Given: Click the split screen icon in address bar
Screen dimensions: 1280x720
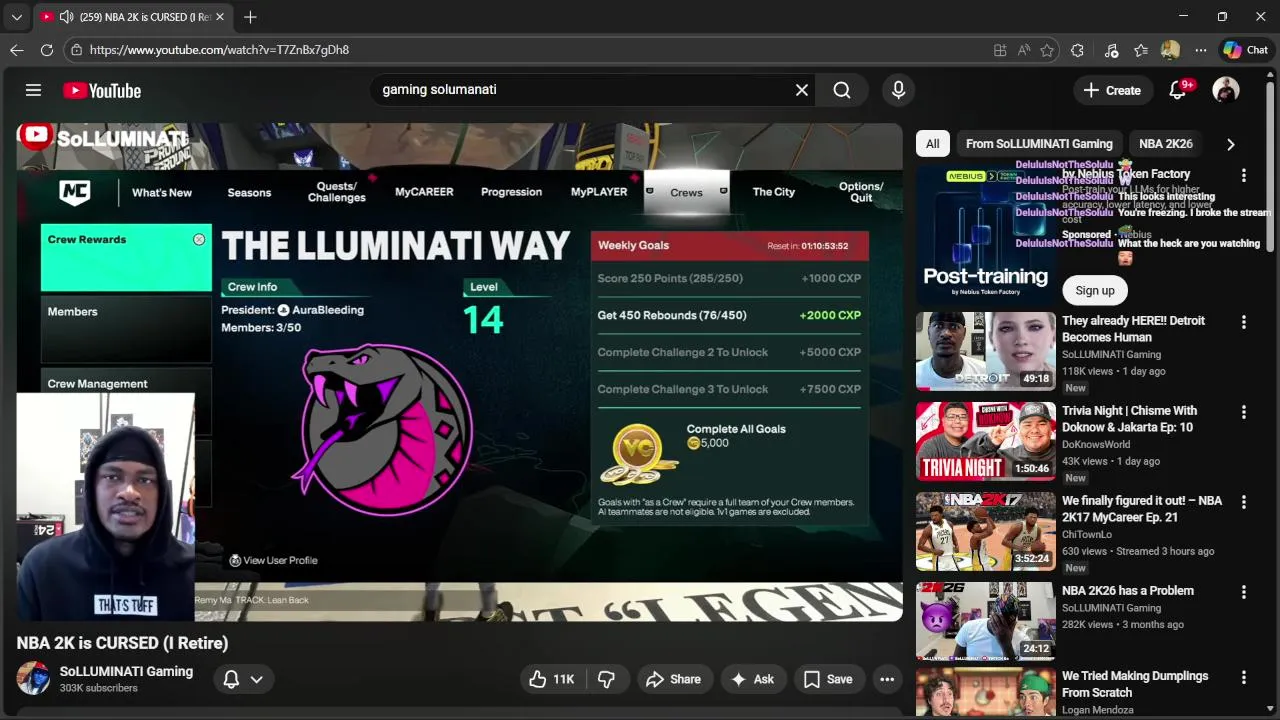Looking at the screenshot, I should 1000,50.
